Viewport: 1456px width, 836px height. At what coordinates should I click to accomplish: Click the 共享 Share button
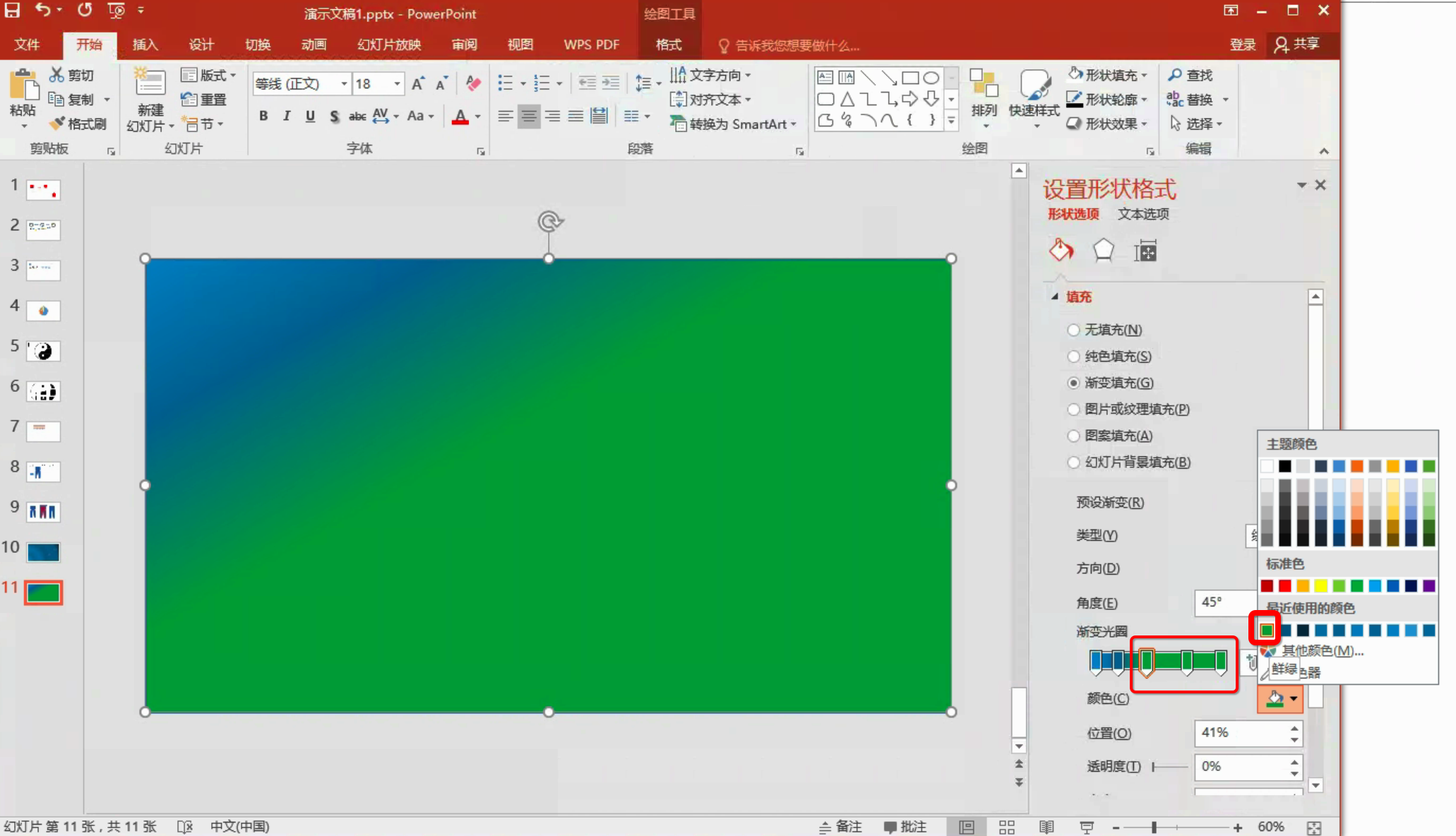(1297, 44)
